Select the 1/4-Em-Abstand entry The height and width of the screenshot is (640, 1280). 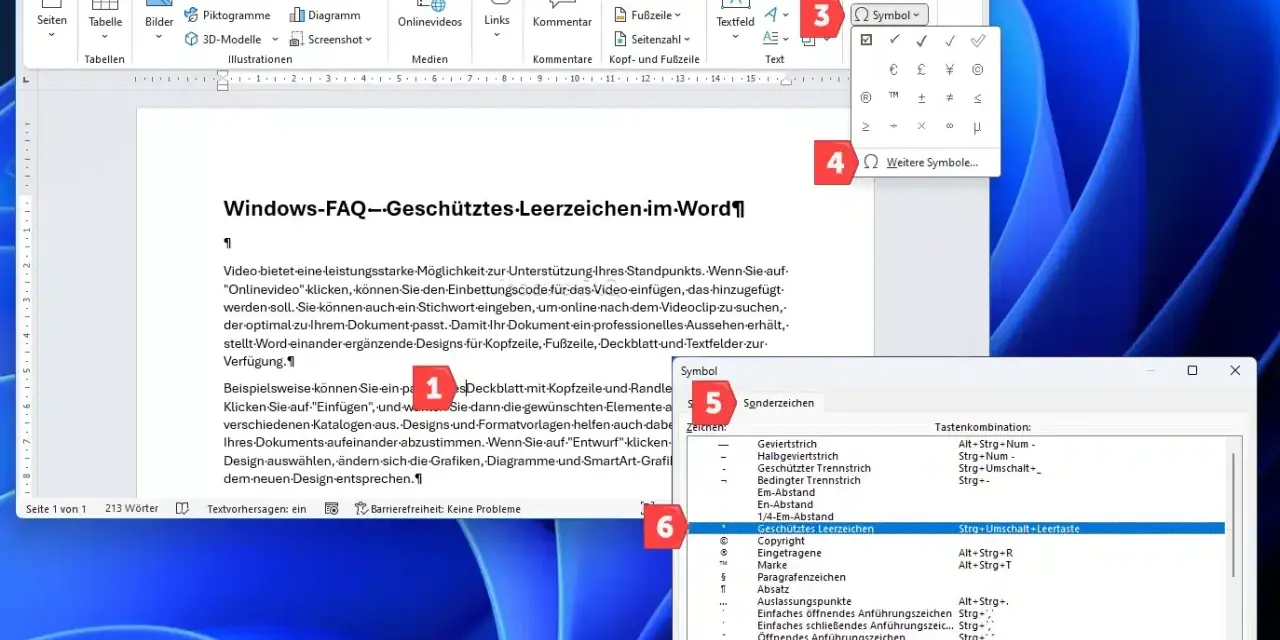pyautogui.click(x=956, y=516)
